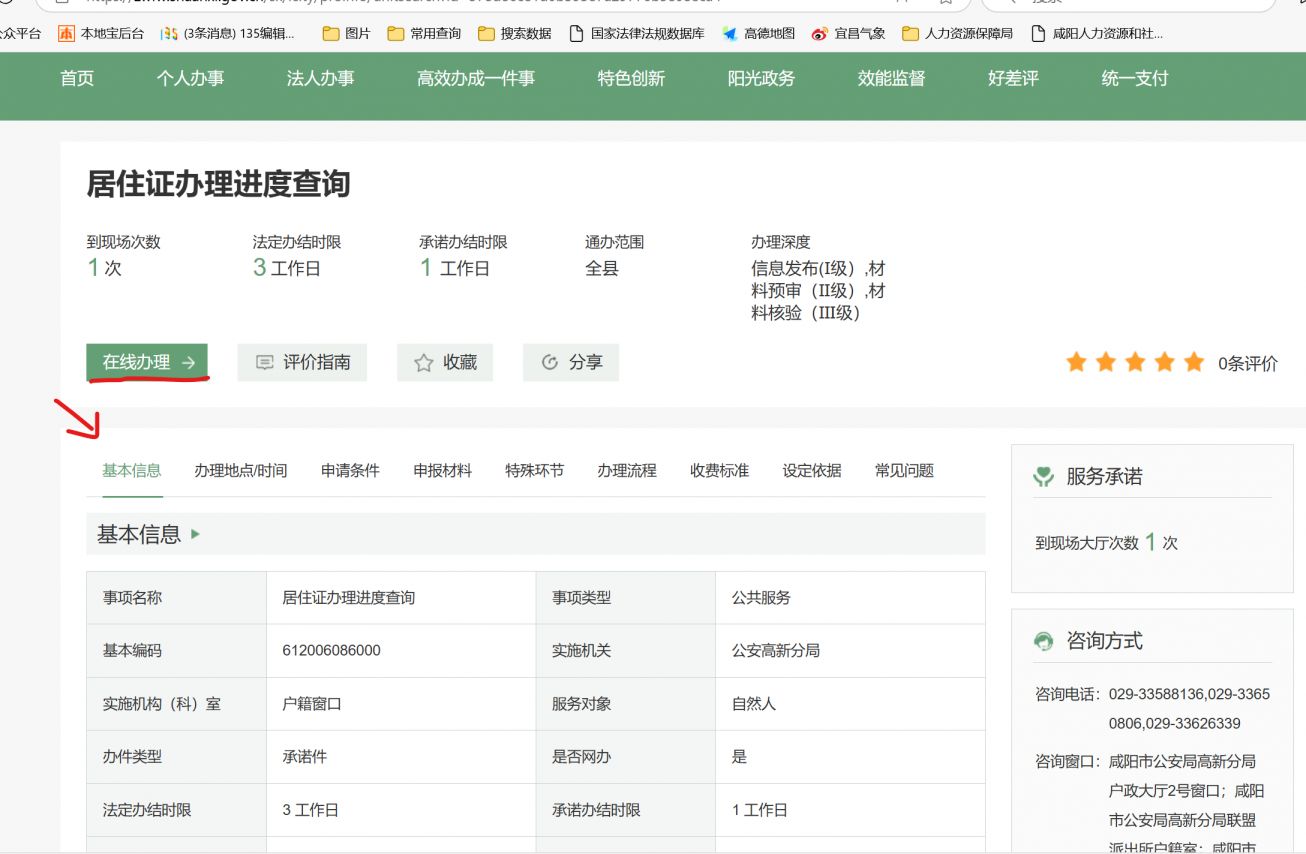This screenshot has width=1306, height=854.
Task: Open the 常用查询 bookmark folder
Action: [x=424, y=33]
